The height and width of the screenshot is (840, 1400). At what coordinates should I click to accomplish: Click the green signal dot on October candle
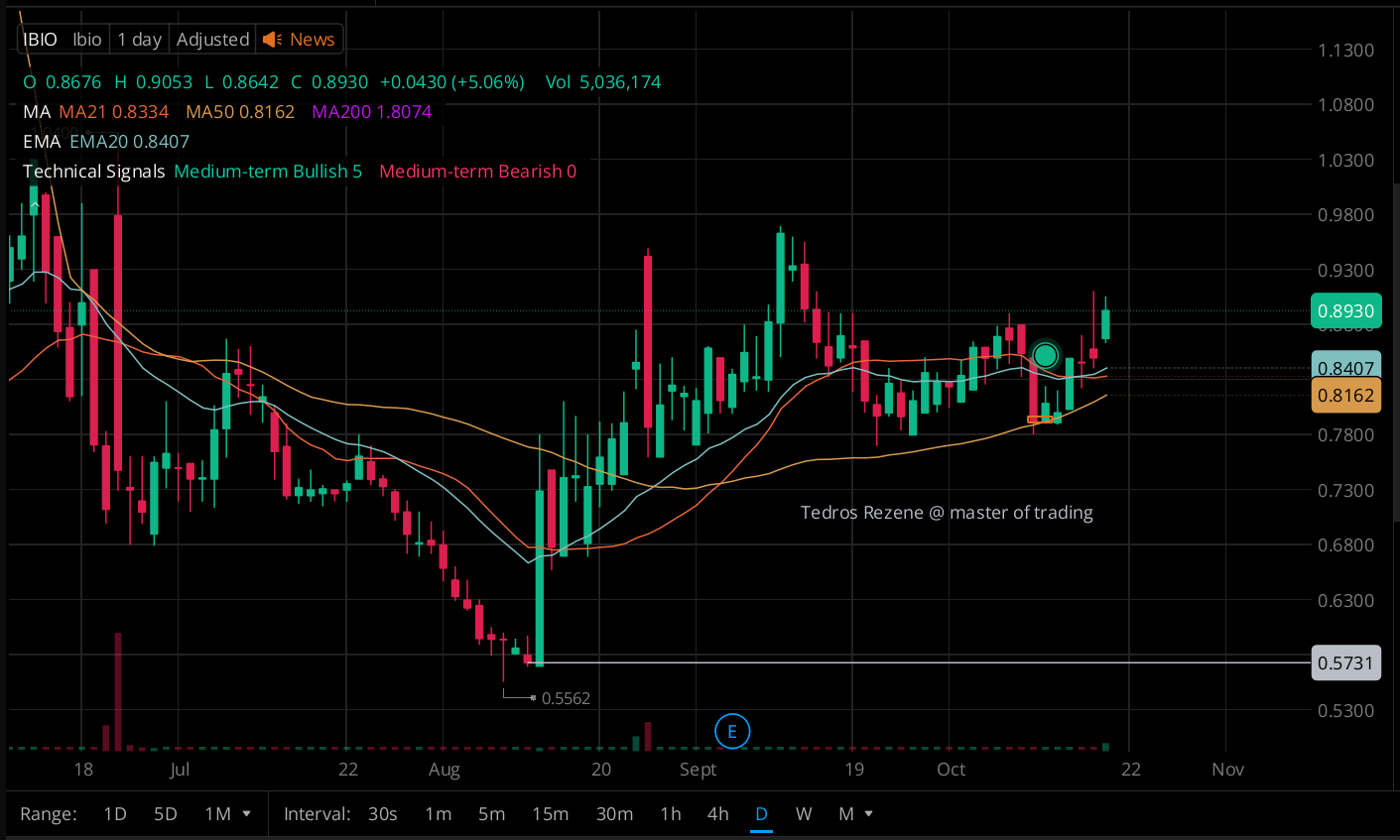(x=1045, y=355)
